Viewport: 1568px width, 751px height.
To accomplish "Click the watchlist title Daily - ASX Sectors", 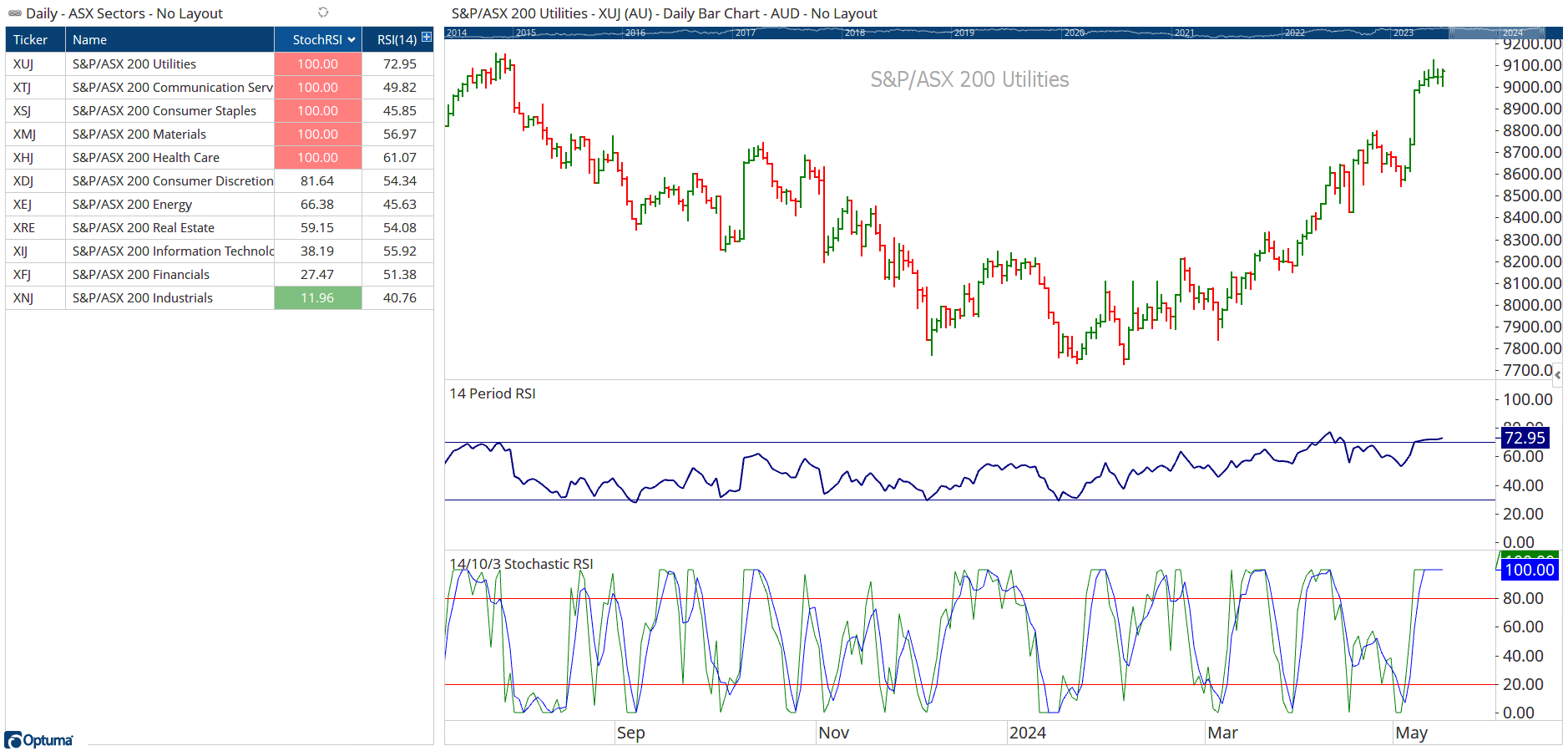I will tap(124, 13).
